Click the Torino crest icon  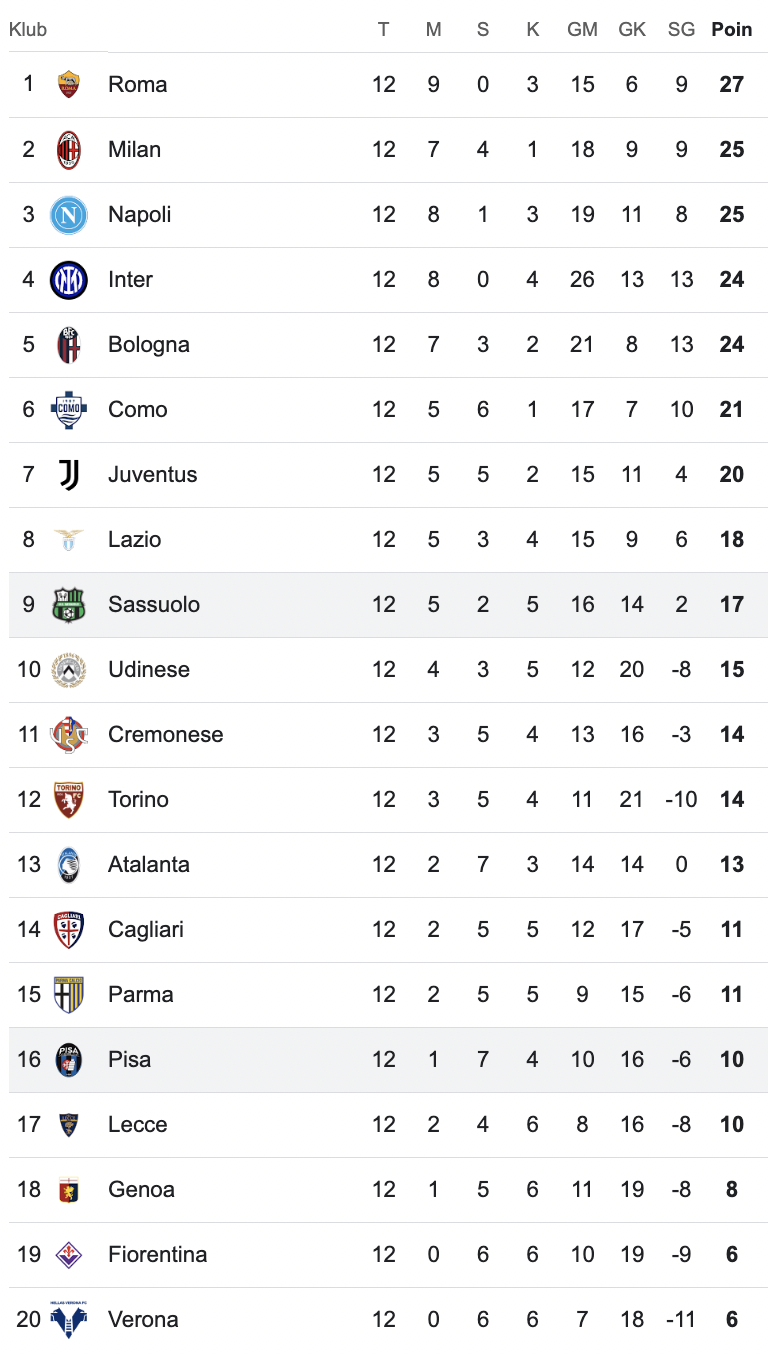[x=68, y=799]
